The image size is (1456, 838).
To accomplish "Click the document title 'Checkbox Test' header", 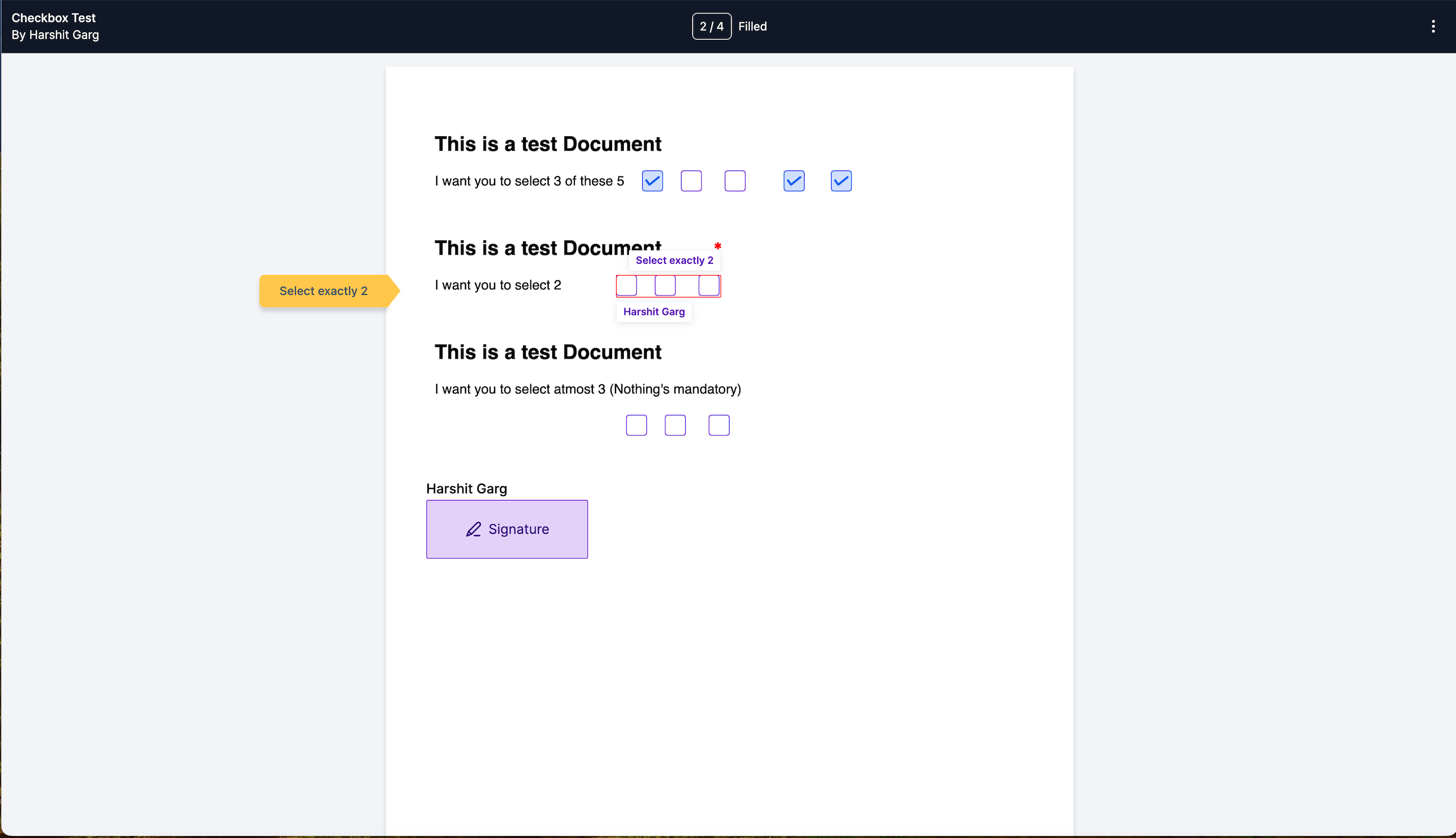I will pyautogui.click(x=53, y=18).
